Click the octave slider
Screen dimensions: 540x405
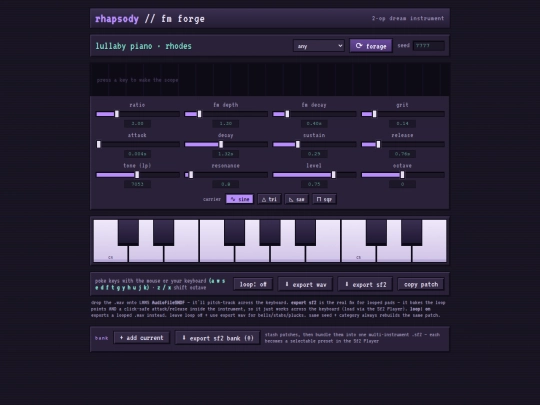[403, 175]
